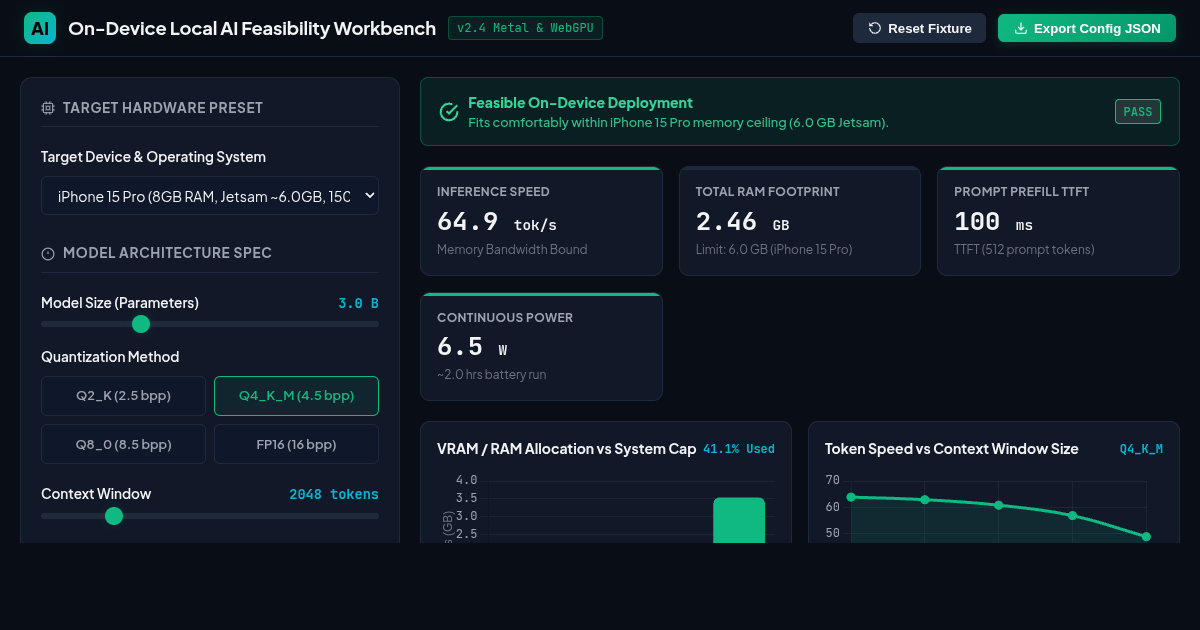The width and height of the screenshot is (1200, 630).
Task: Click the Continuous Power card
Action: [x=541, y=347]
